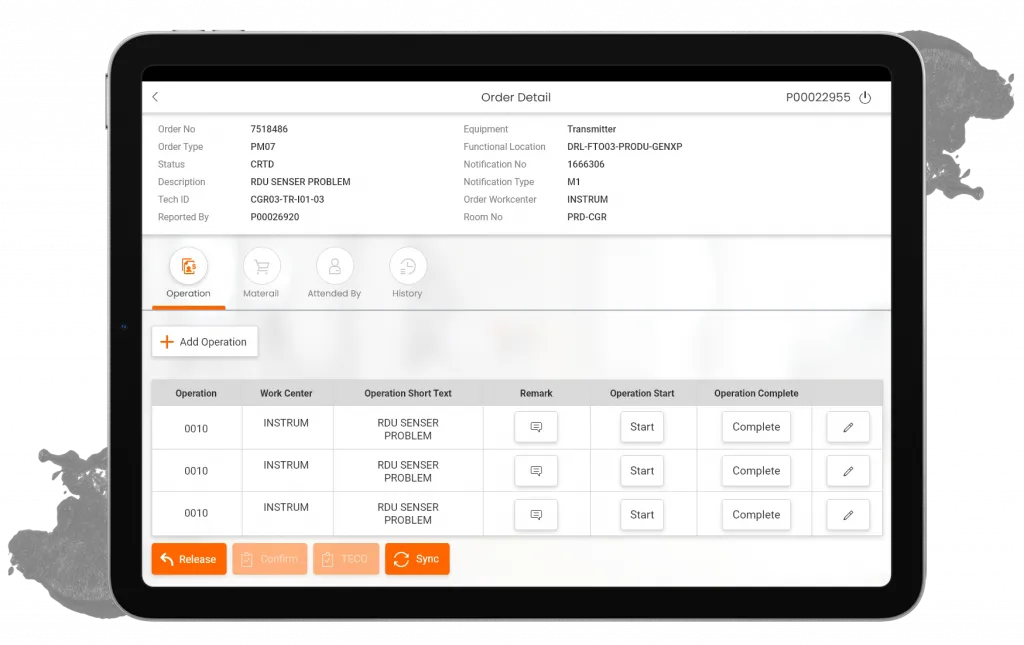Edit the second operation row with pencil
This screenshot has width=1024, height=645.
pos(848,471)
